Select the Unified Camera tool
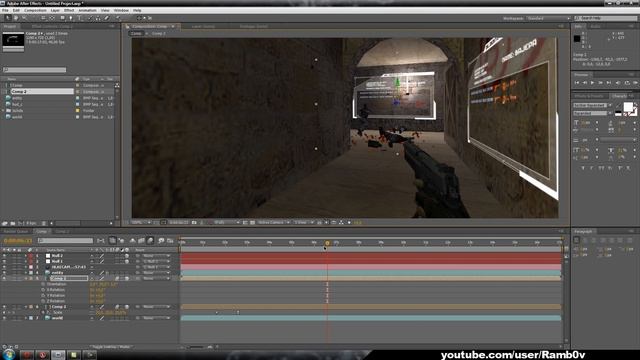Screen dimensions: 640x360 point(43,18)
